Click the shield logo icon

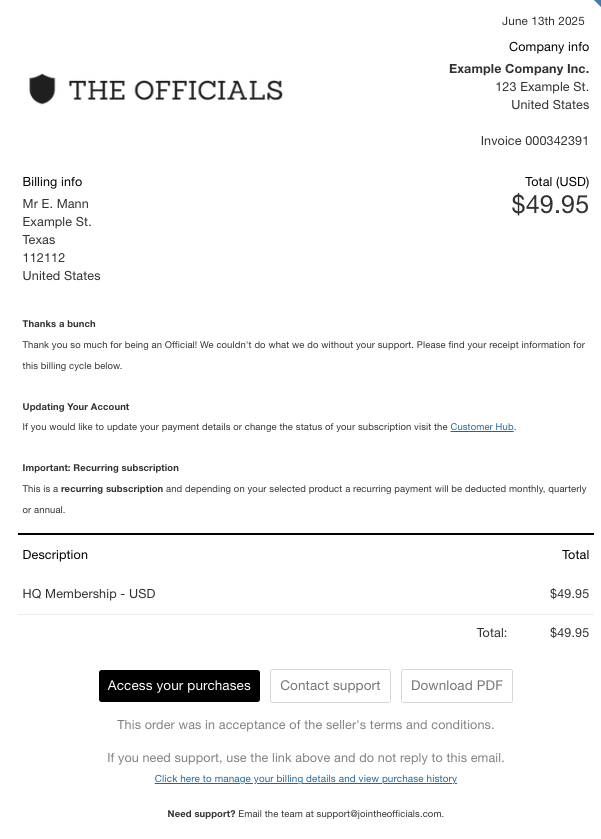point(42,89)
